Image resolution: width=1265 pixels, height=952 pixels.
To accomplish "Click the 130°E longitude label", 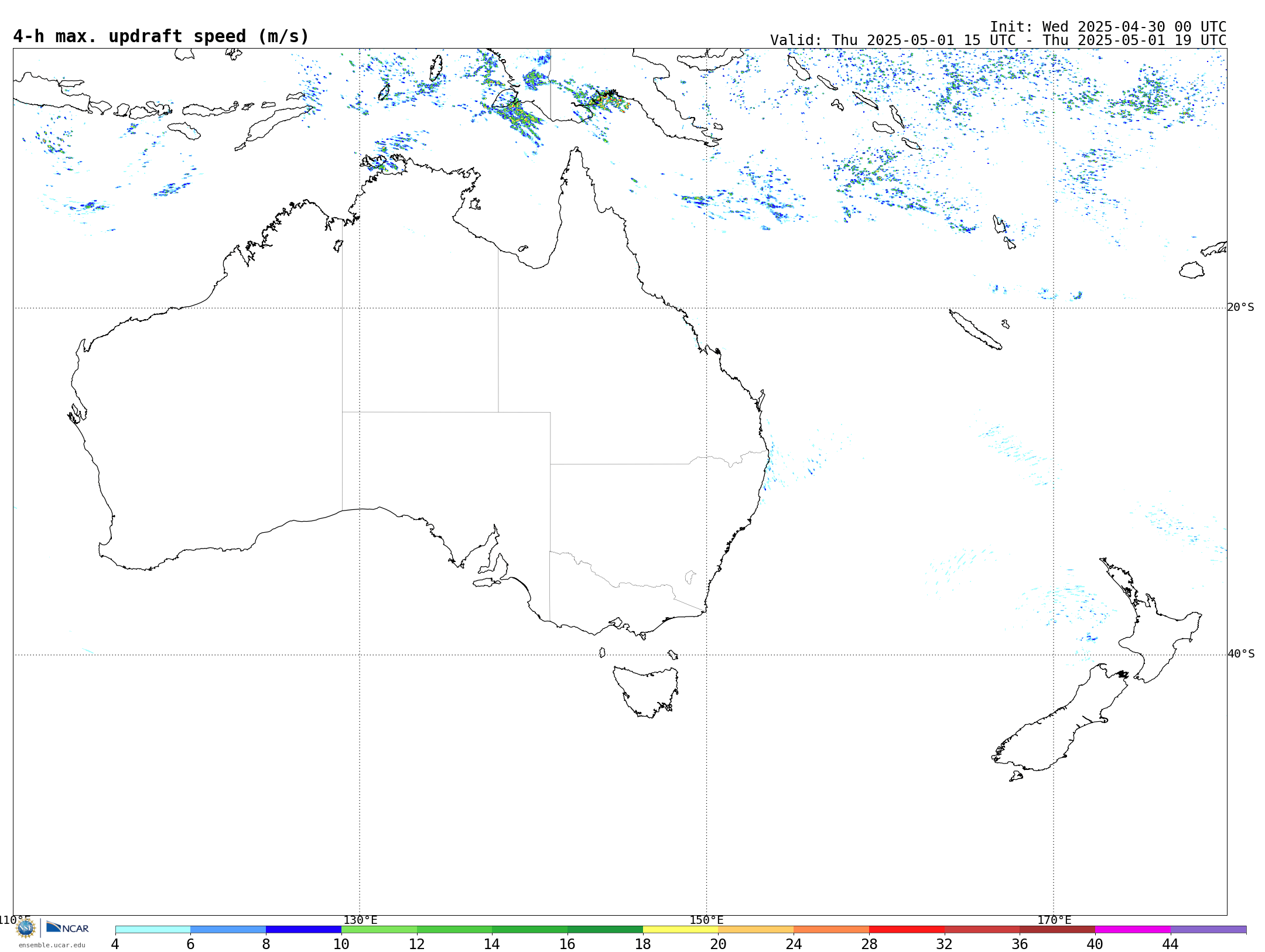I will tap(360, 920).
